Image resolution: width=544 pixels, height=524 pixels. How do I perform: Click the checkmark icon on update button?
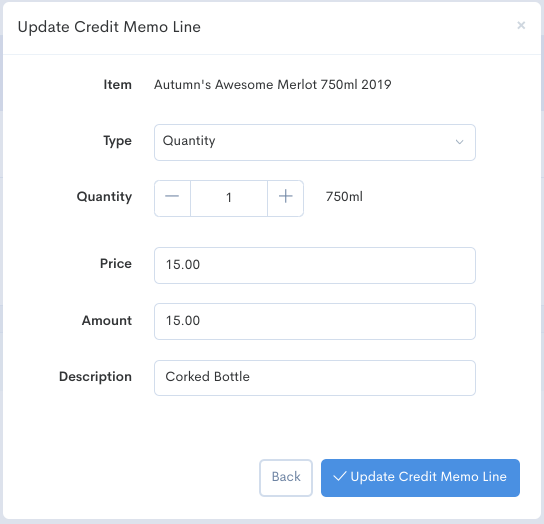point(339,476)
